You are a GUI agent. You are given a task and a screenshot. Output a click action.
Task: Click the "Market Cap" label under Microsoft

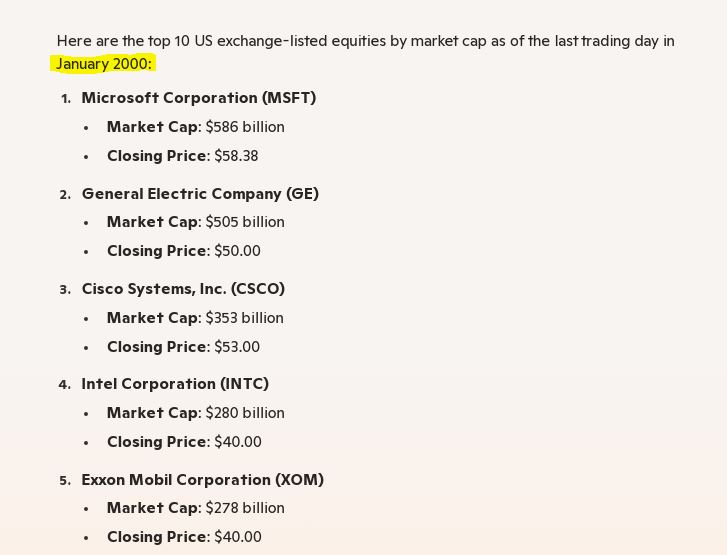(x=152, y=127)
